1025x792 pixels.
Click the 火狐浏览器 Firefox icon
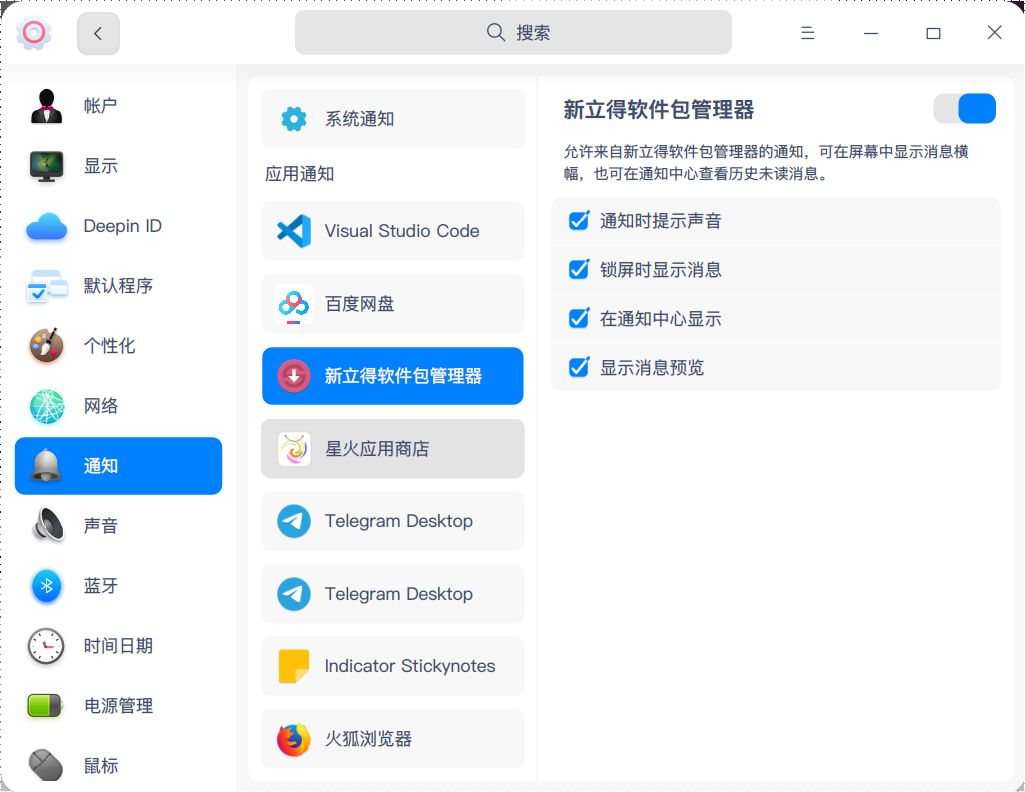pos(294,739)
